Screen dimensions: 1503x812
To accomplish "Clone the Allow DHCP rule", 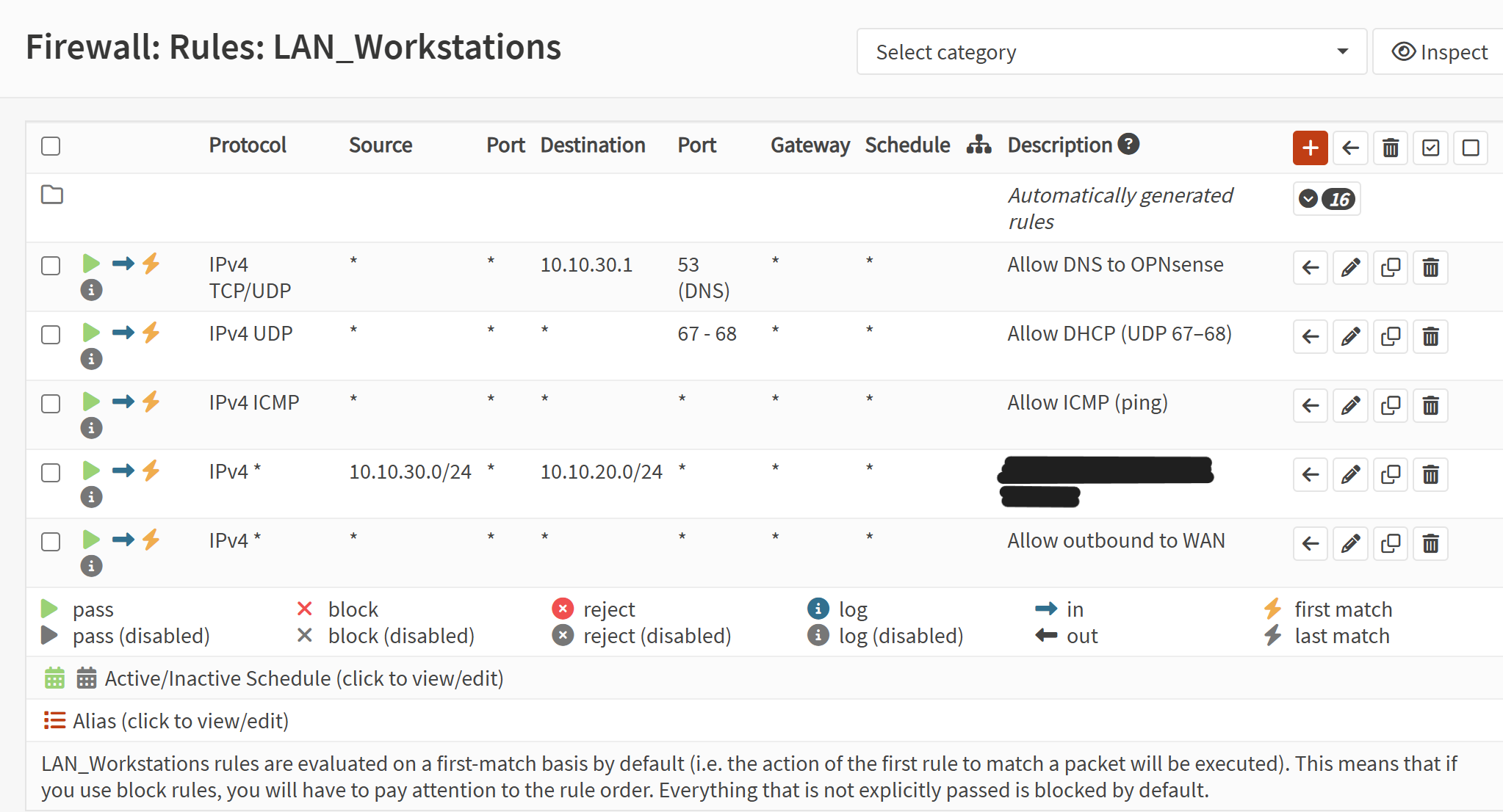I will [x=1390, y=337].
